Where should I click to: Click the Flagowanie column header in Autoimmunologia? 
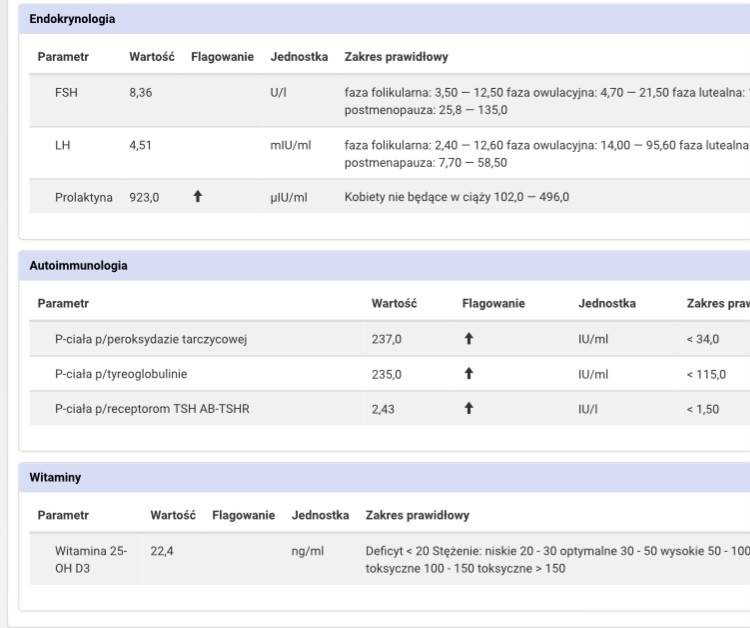[x=493, y=303]
